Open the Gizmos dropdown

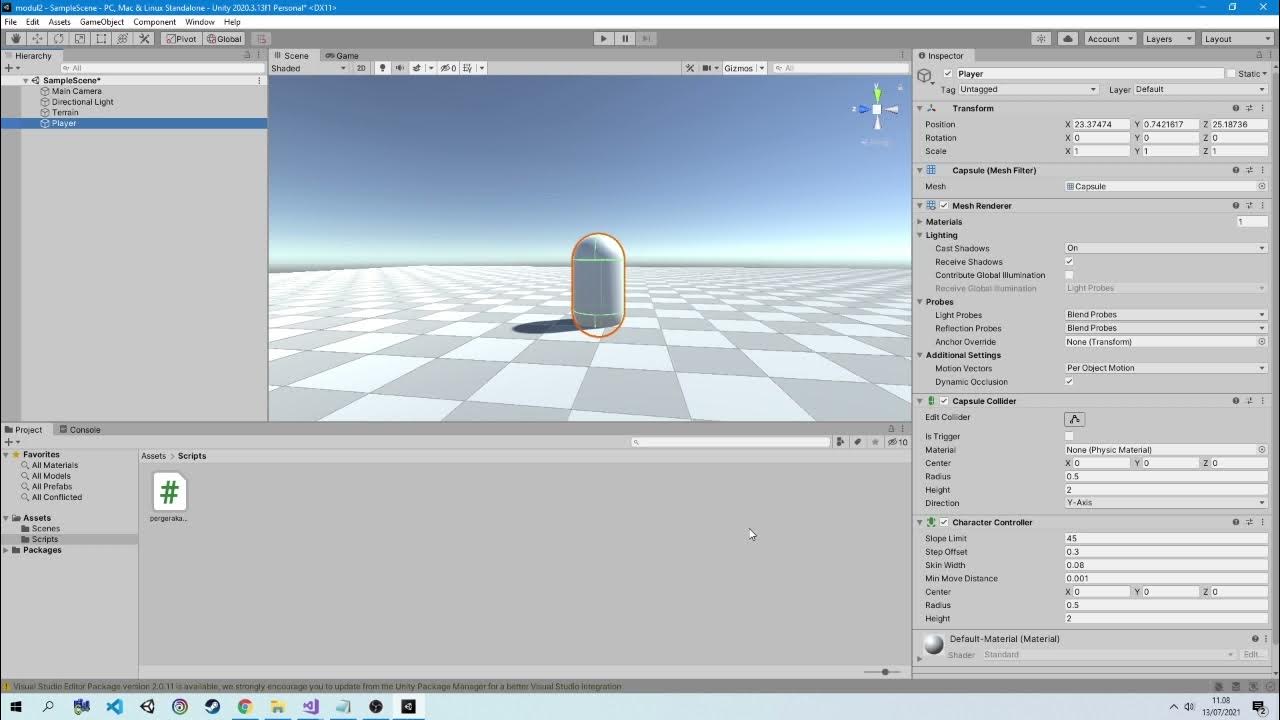[x=744, y=68]
